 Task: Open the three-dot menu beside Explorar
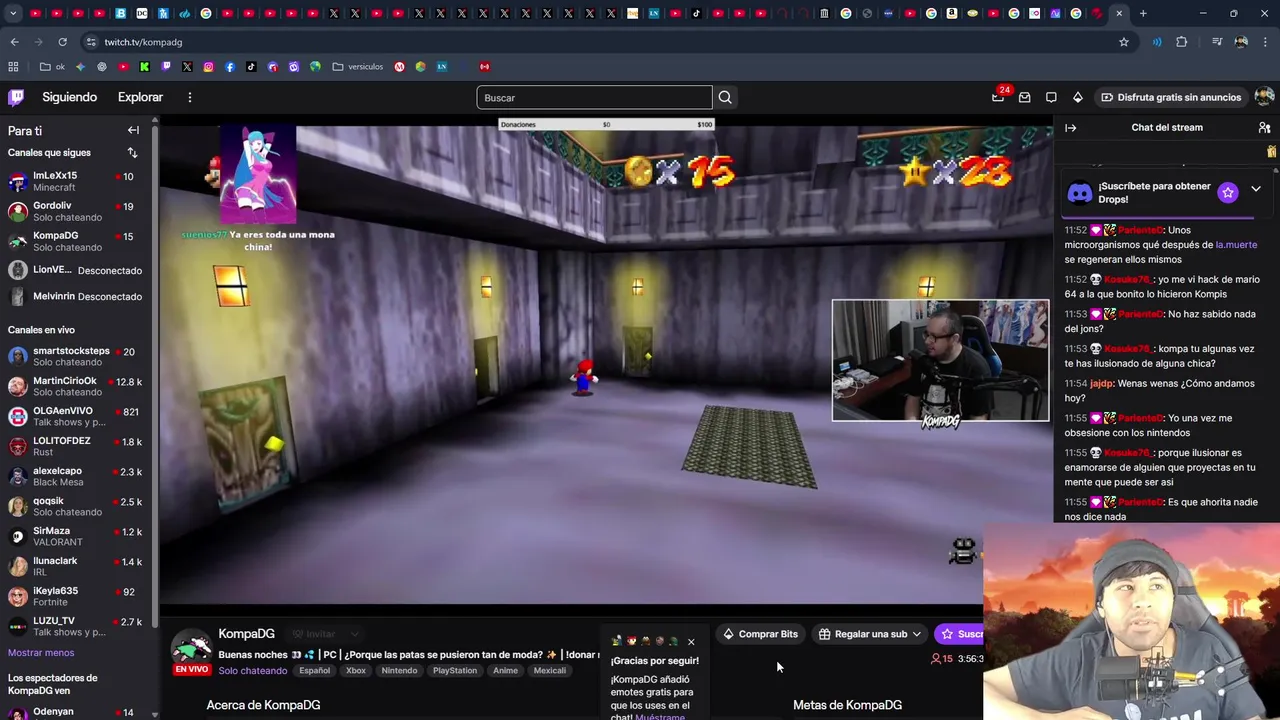pyautogui.click(x=189, y=97)
